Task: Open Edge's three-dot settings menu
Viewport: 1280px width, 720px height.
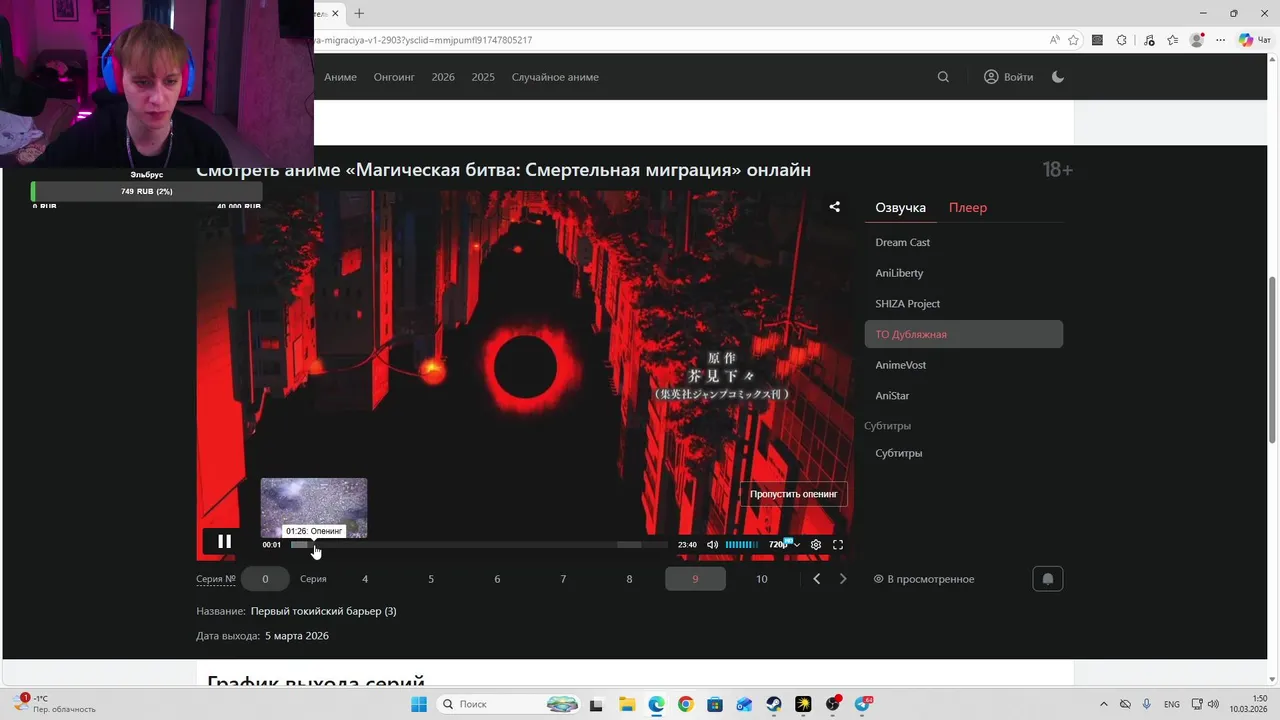Action: point(1219,40)
